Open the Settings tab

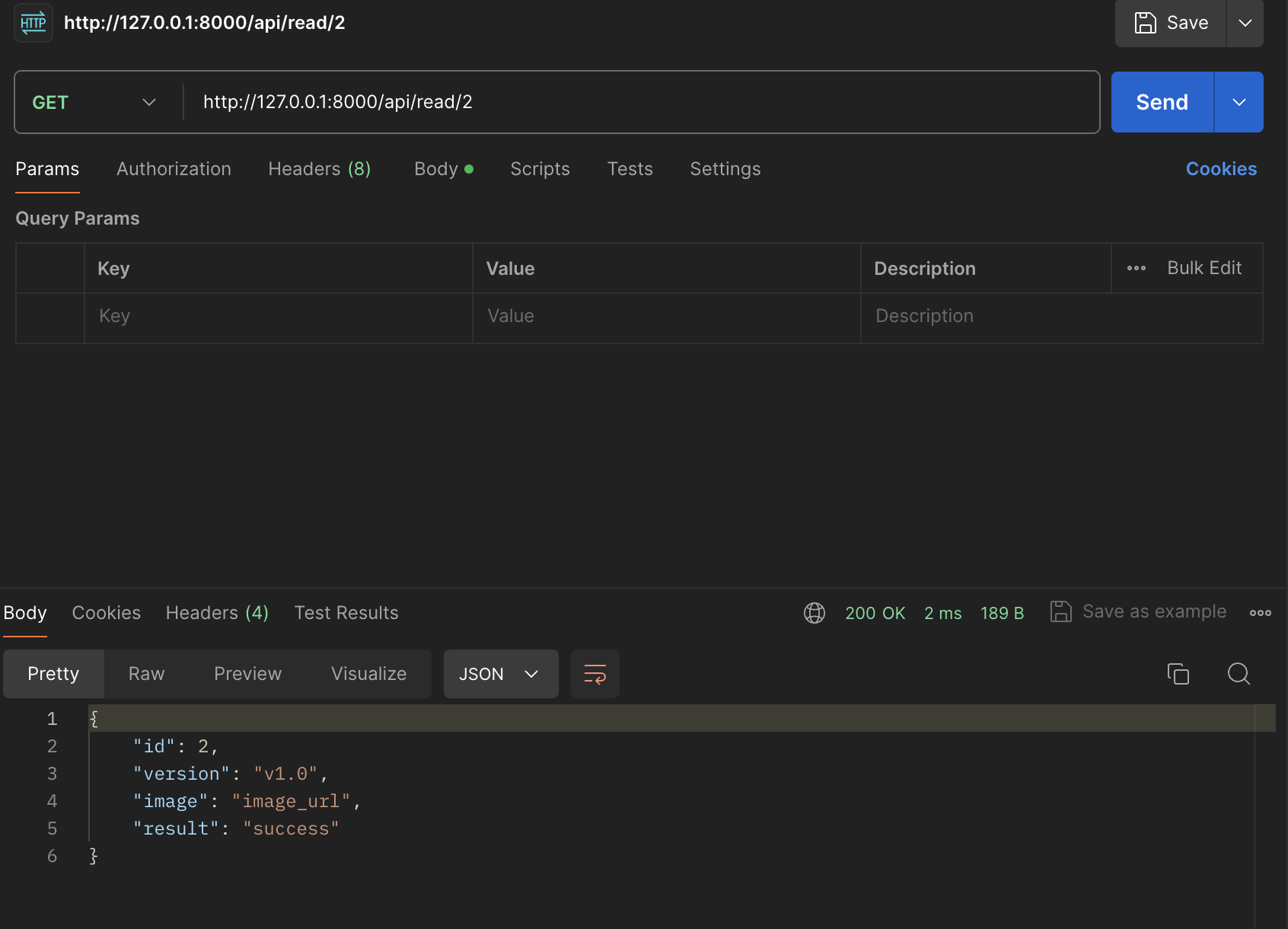(x=725, y=169)
